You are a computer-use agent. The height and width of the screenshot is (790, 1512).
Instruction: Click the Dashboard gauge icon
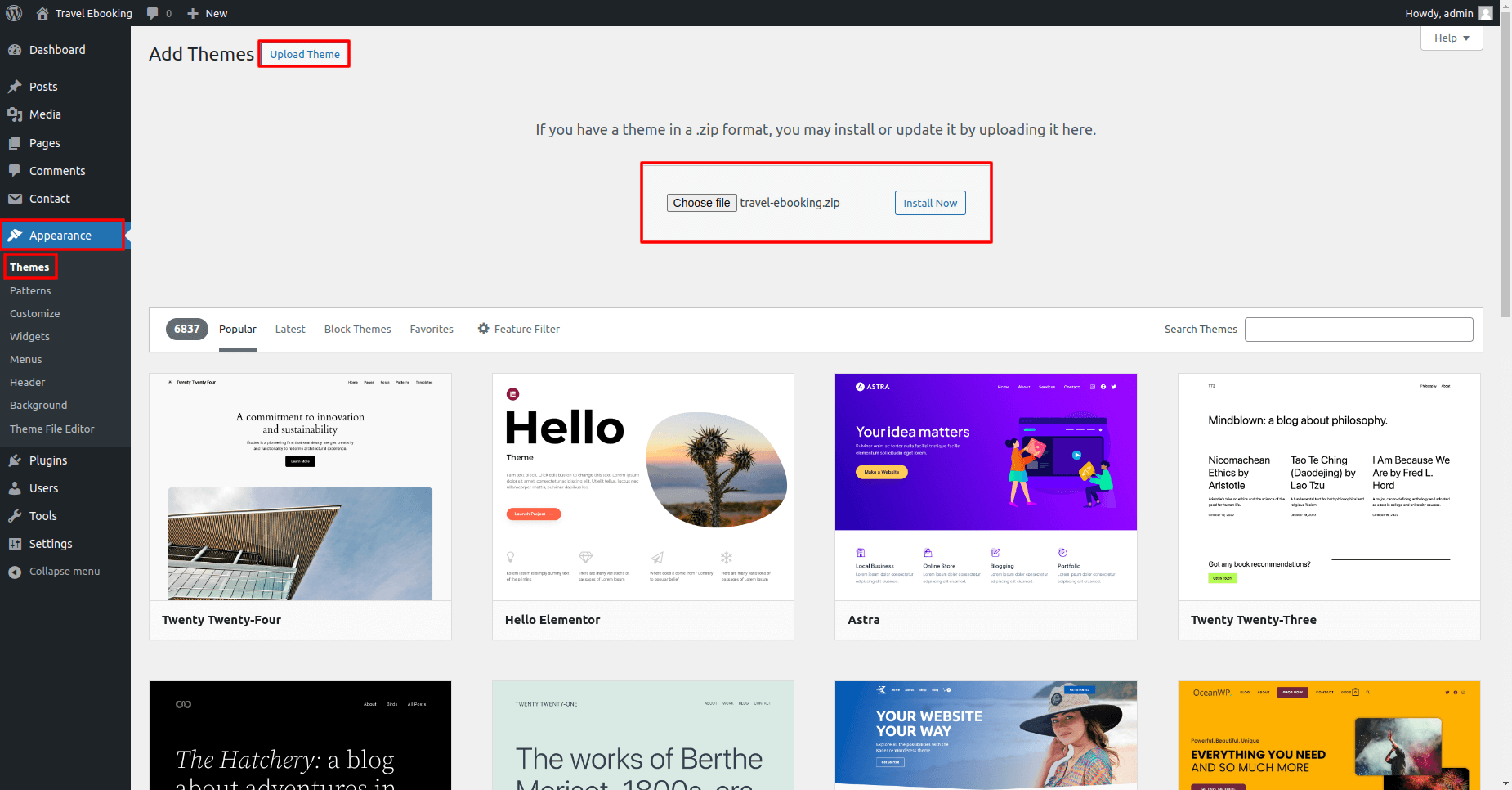click(15, 50)
